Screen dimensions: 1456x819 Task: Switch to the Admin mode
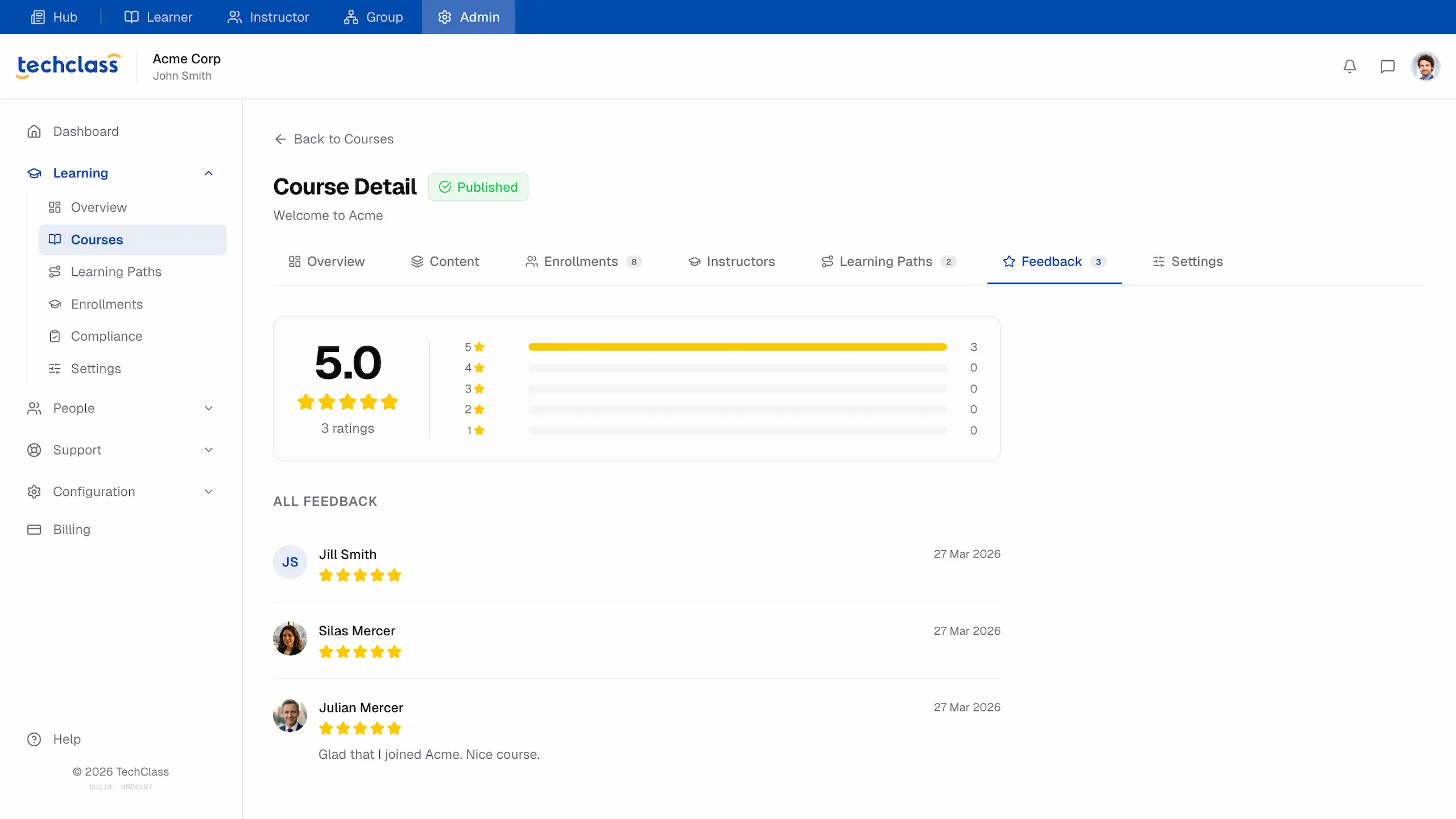pos(468,16)
